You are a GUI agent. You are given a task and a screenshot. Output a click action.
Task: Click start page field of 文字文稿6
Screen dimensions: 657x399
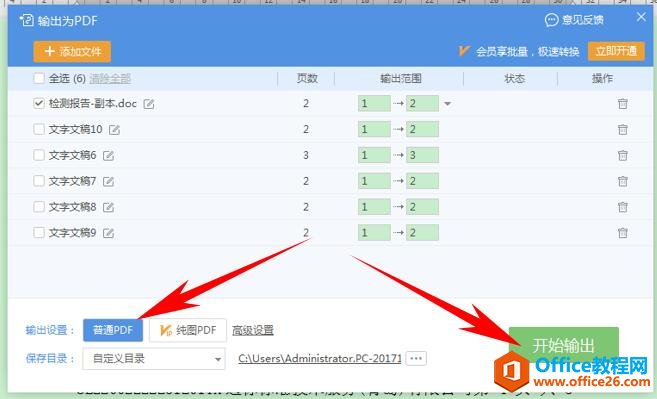pos(374,155)
